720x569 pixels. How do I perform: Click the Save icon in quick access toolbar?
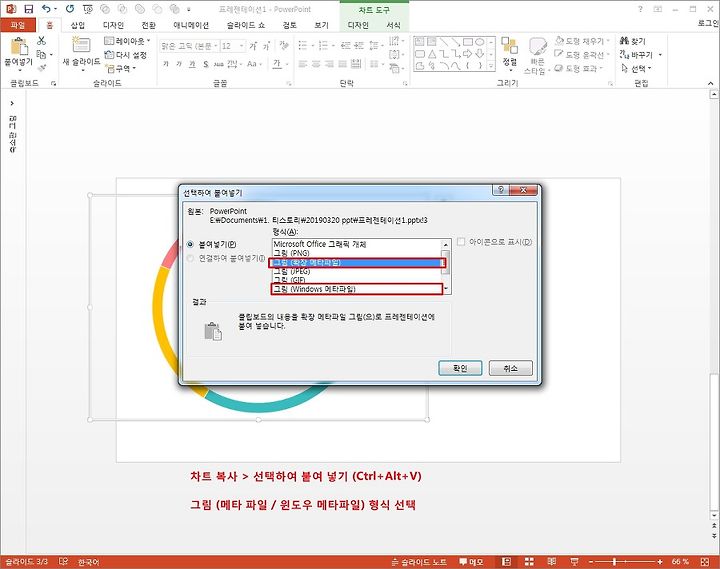(x=29, y=9)
